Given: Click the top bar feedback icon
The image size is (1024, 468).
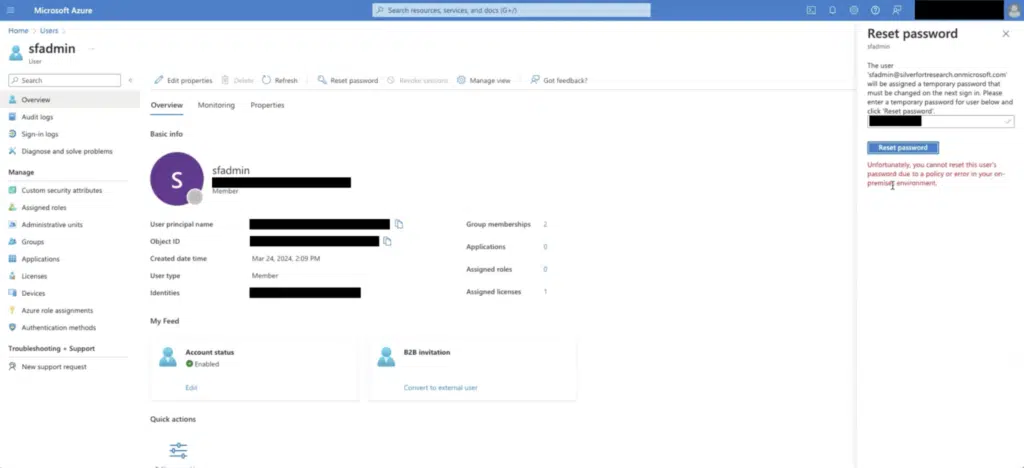Looking at the screenshot, I should [x=897, y=10].
